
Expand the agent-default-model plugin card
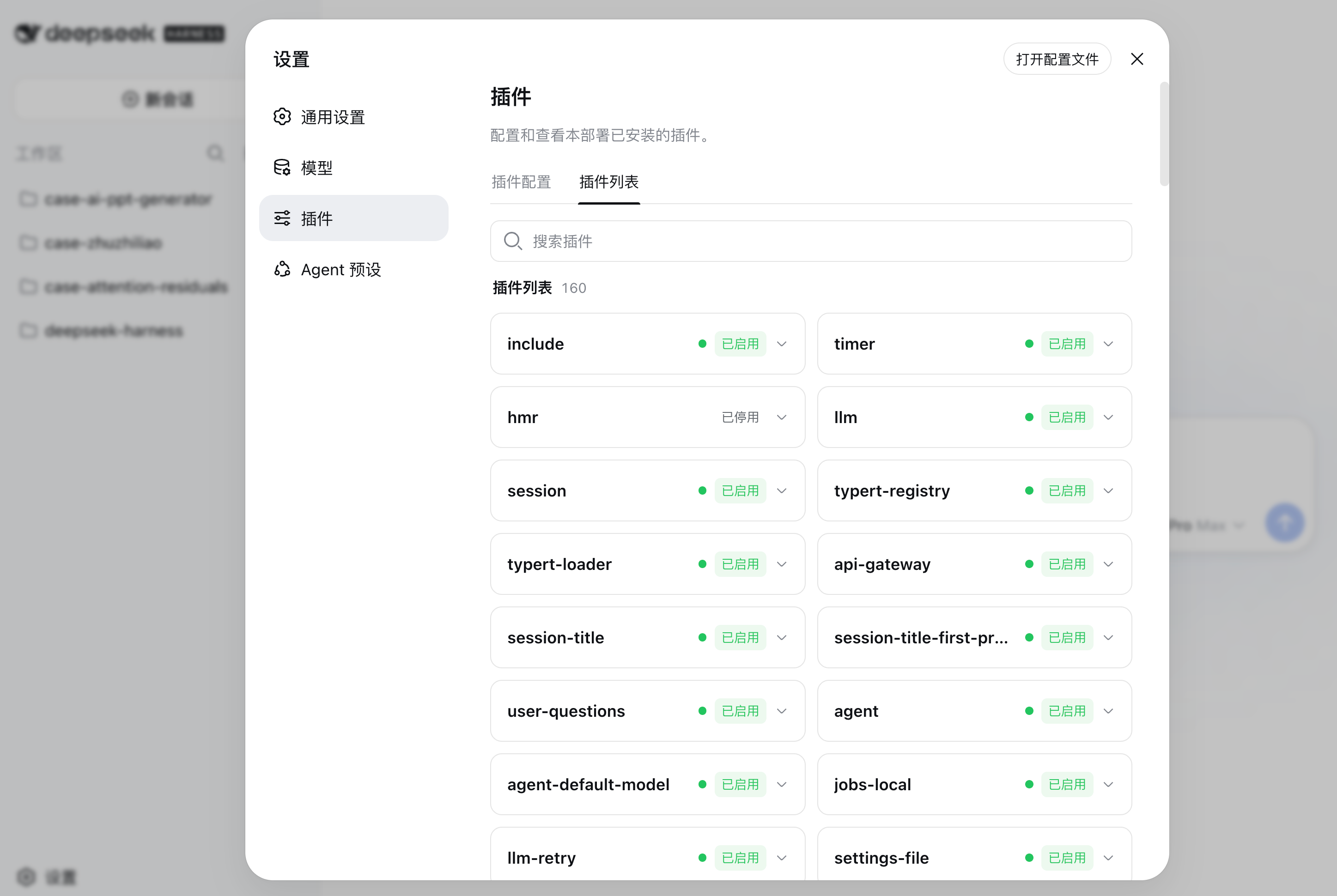point(781,784)
